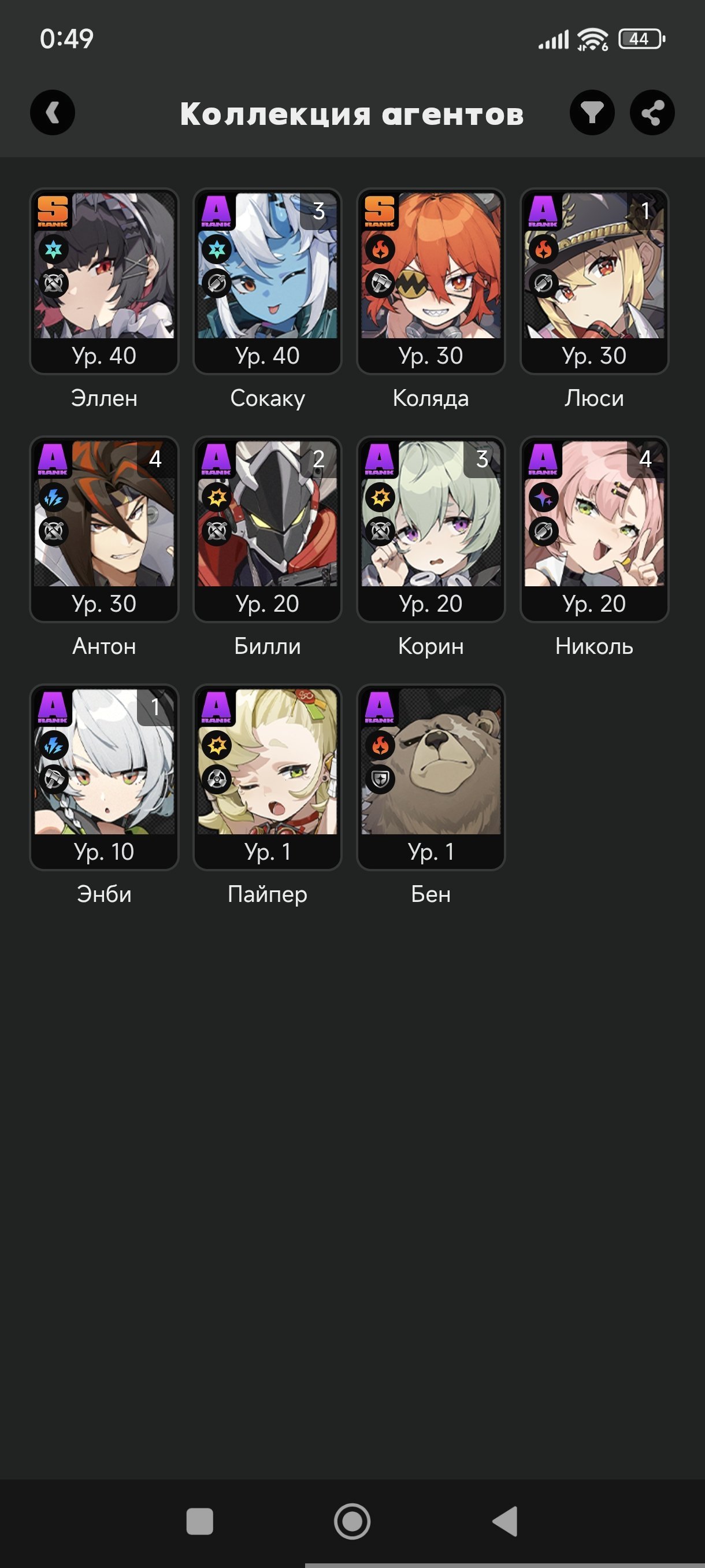The width and height of the screenshot is (705, 1568).
Task: Tap the fire element icon on Коляда
Action: 380,250
